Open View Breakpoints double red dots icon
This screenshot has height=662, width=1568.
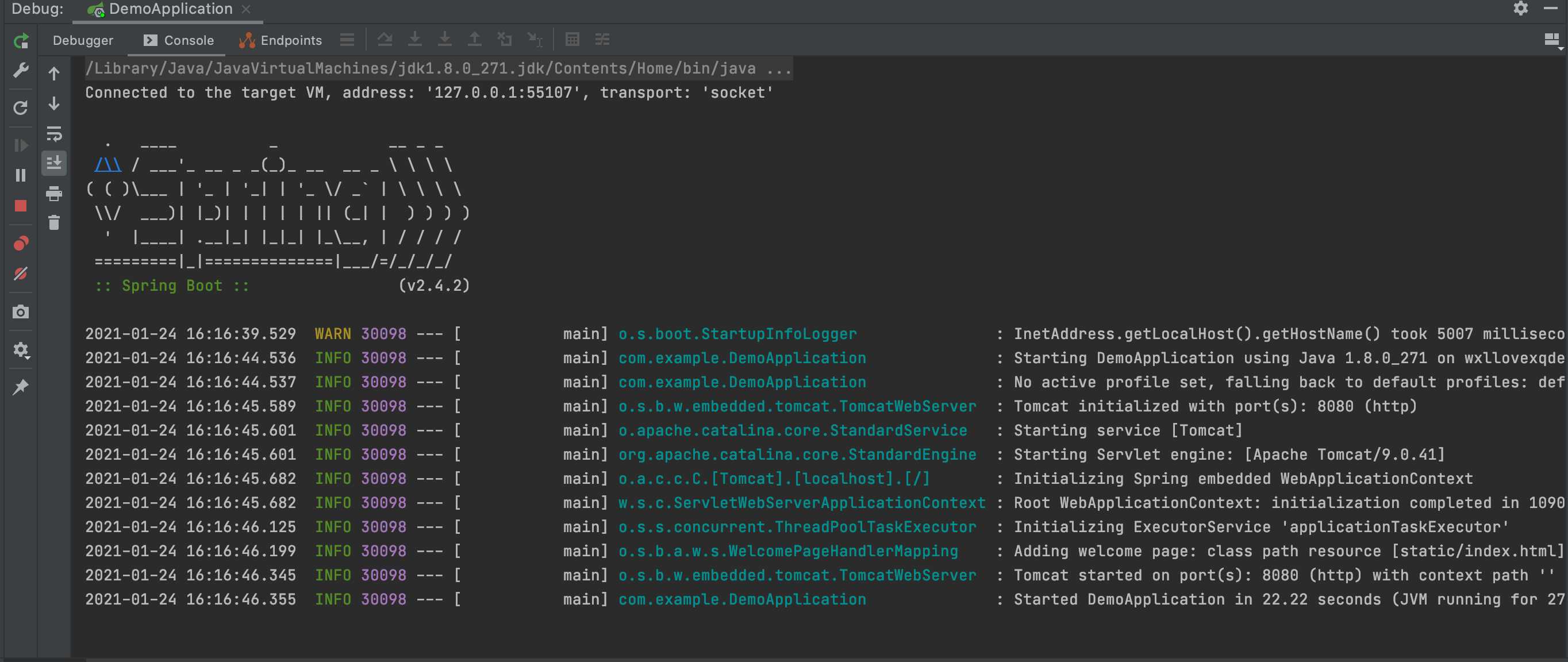tap(21, 244)
